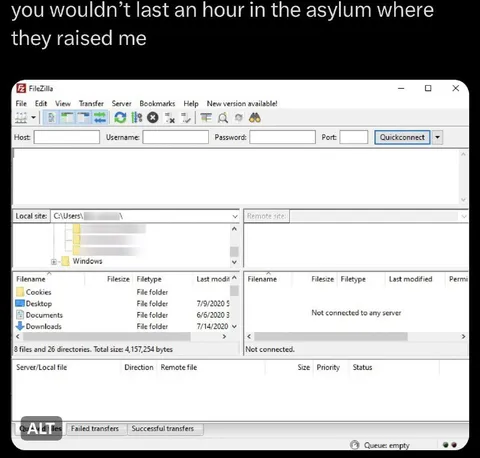Sort local files by Last modified
The width and height of the screenshot is (480, 458).
pos(213,279)
